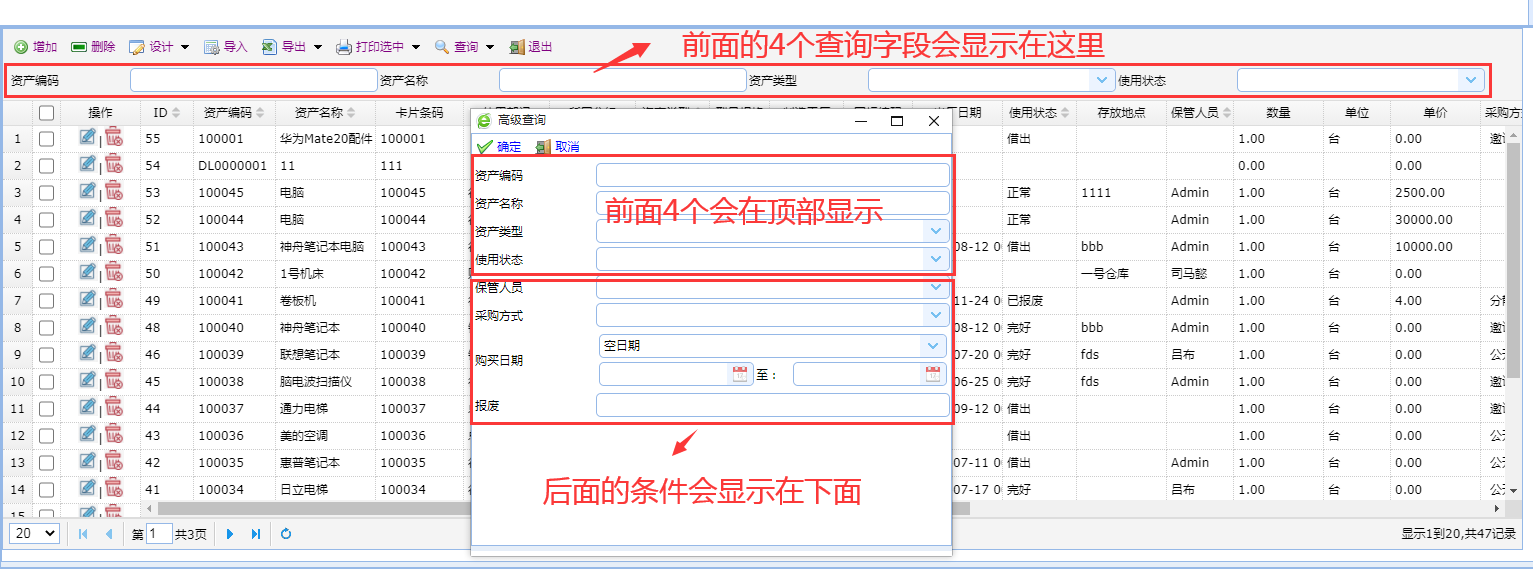1533x569 pixels.
Task: Open the 导出 export dropdown
Action: click(292, 47)
